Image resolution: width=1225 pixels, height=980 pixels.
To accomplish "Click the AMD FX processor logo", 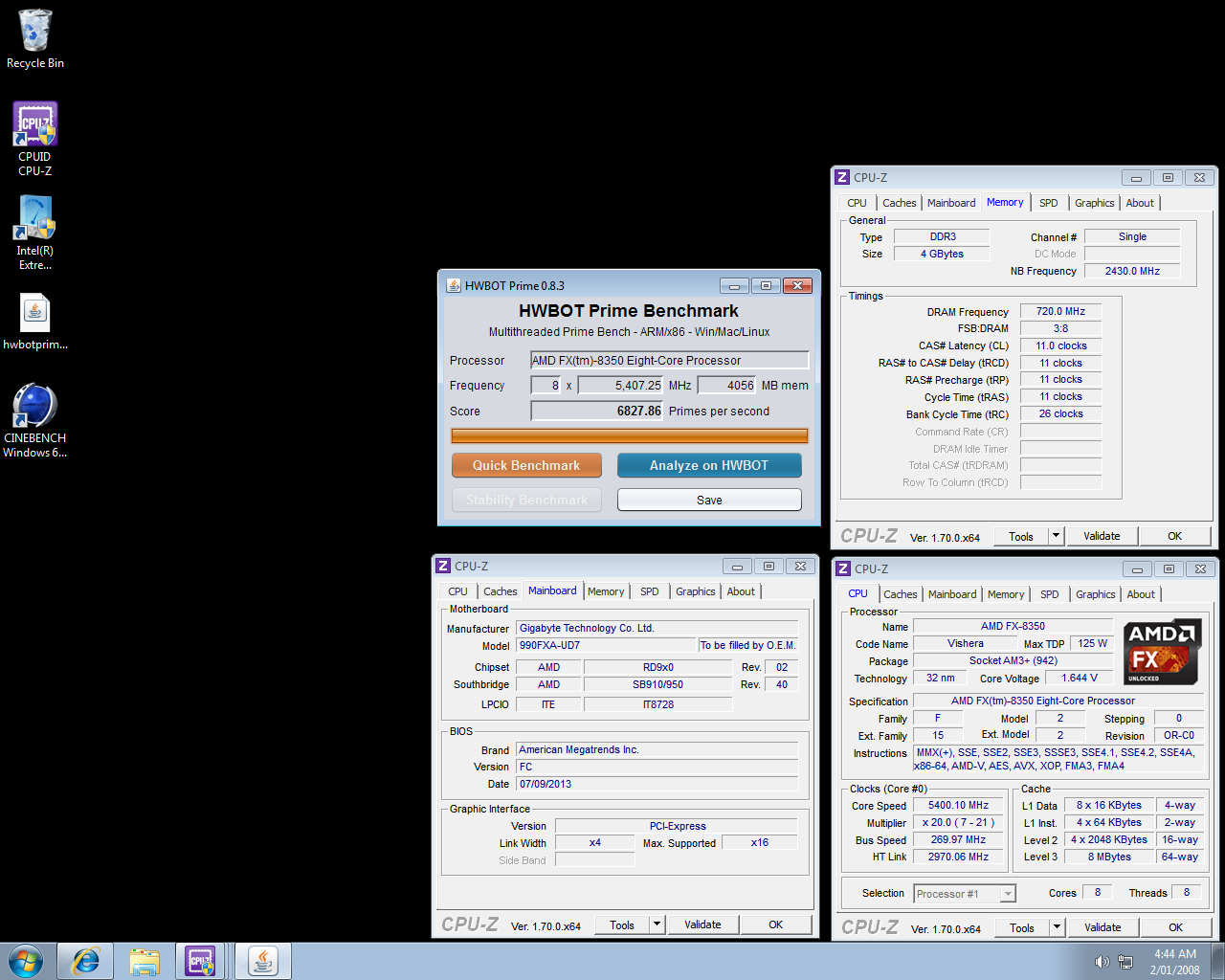I will coord(1162,653).
